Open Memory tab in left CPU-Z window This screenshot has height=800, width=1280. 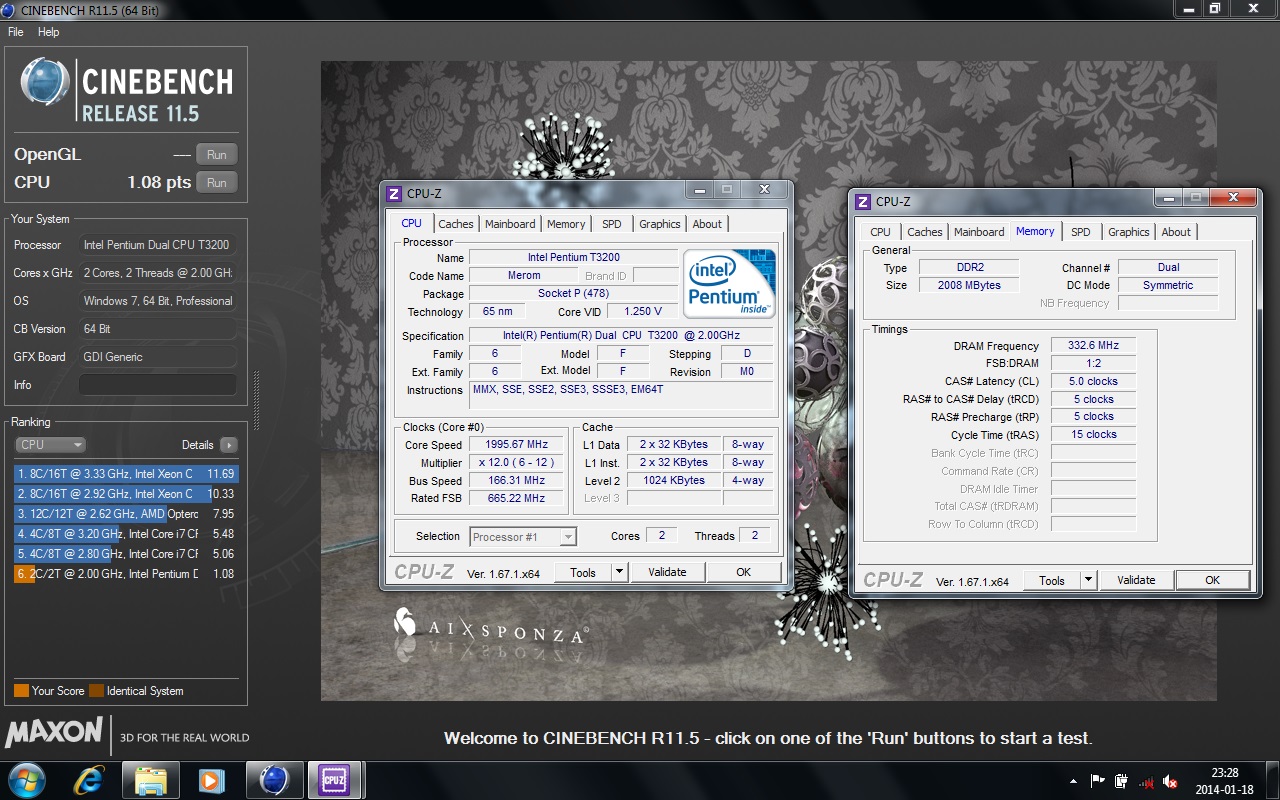tap(566, 224)
